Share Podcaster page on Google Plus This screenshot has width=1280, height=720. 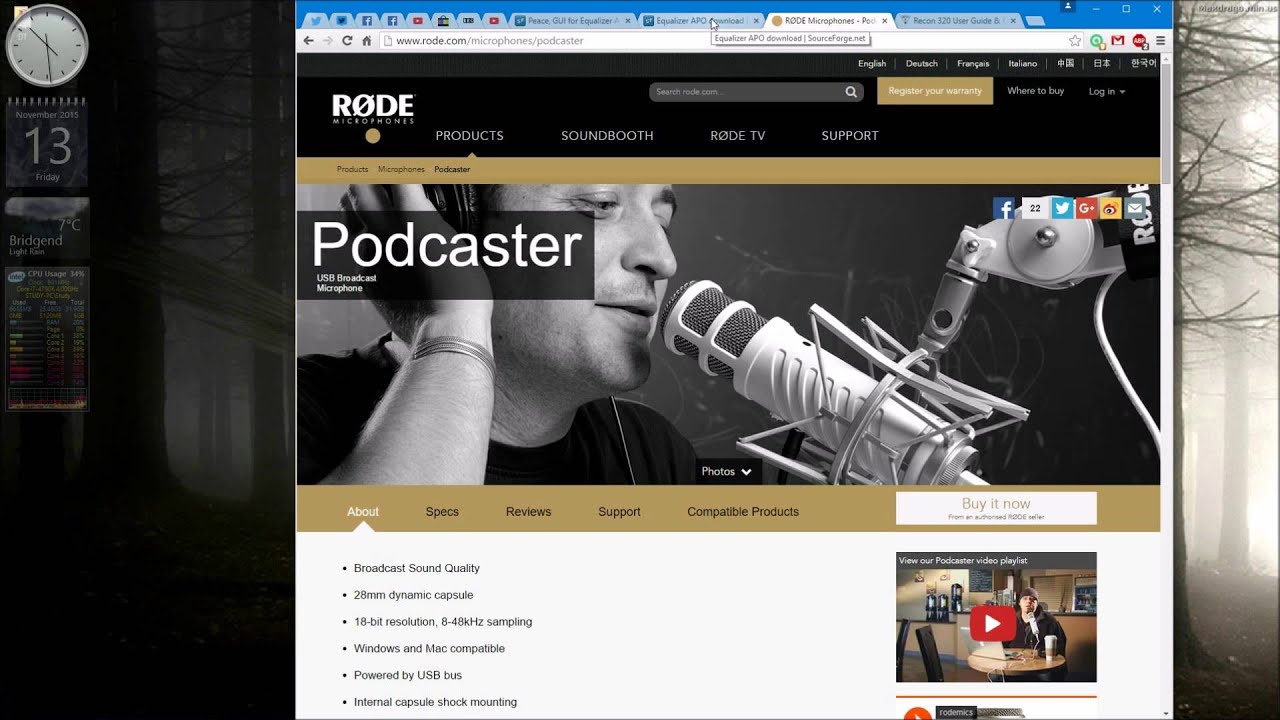(x=1086, y=208)
